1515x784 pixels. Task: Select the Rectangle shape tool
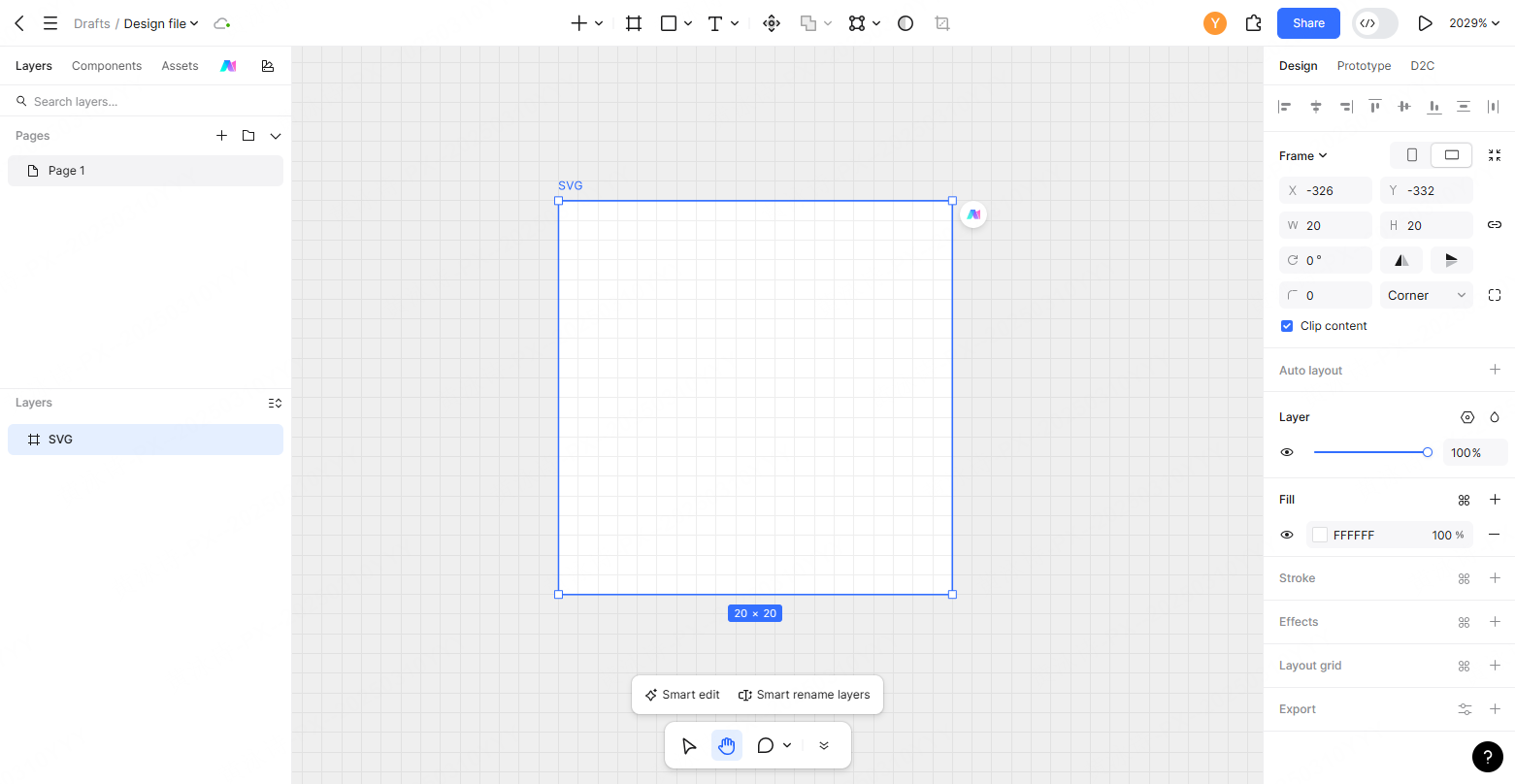click(x=669, y=23)
